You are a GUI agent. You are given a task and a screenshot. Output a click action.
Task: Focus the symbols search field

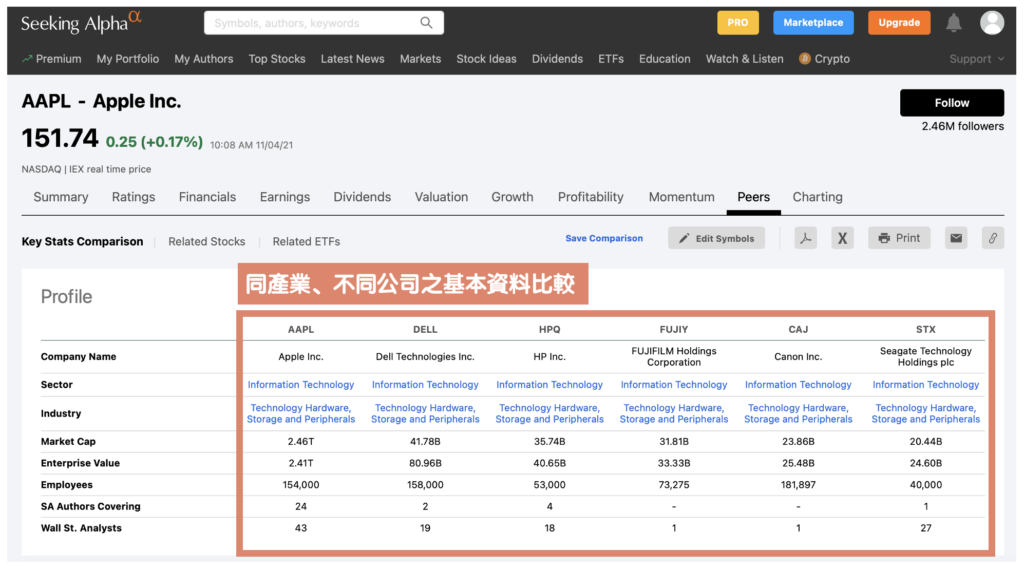tap(323, 23)
